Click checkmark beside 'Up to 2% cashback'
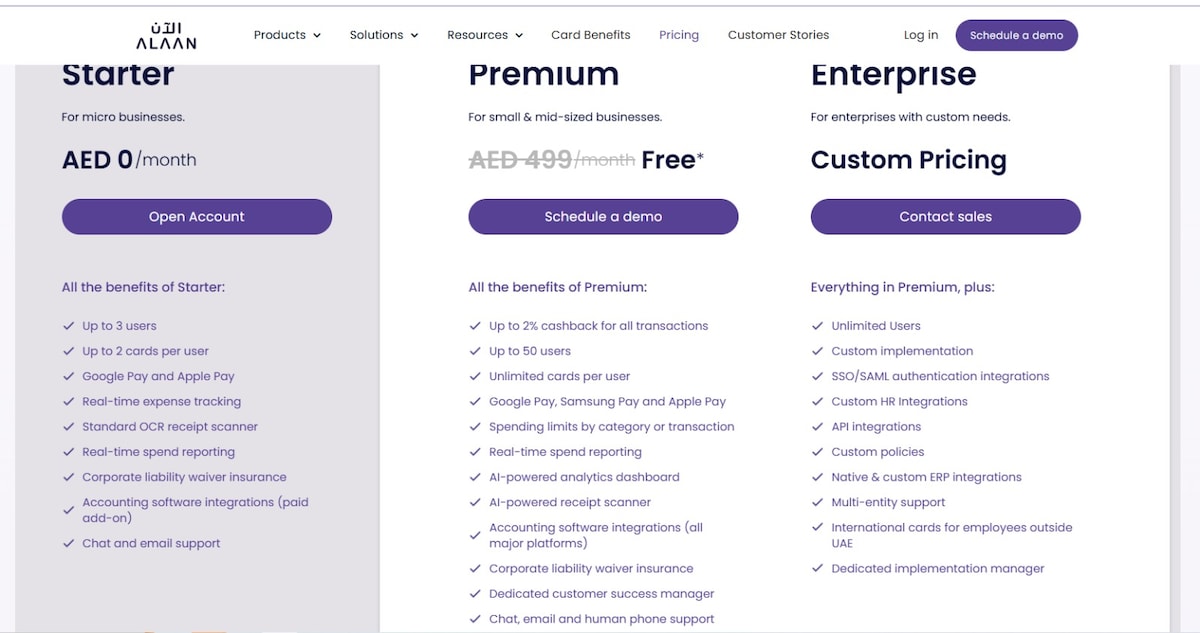This screenshot has width=1200, height=633. pos(475,326)
